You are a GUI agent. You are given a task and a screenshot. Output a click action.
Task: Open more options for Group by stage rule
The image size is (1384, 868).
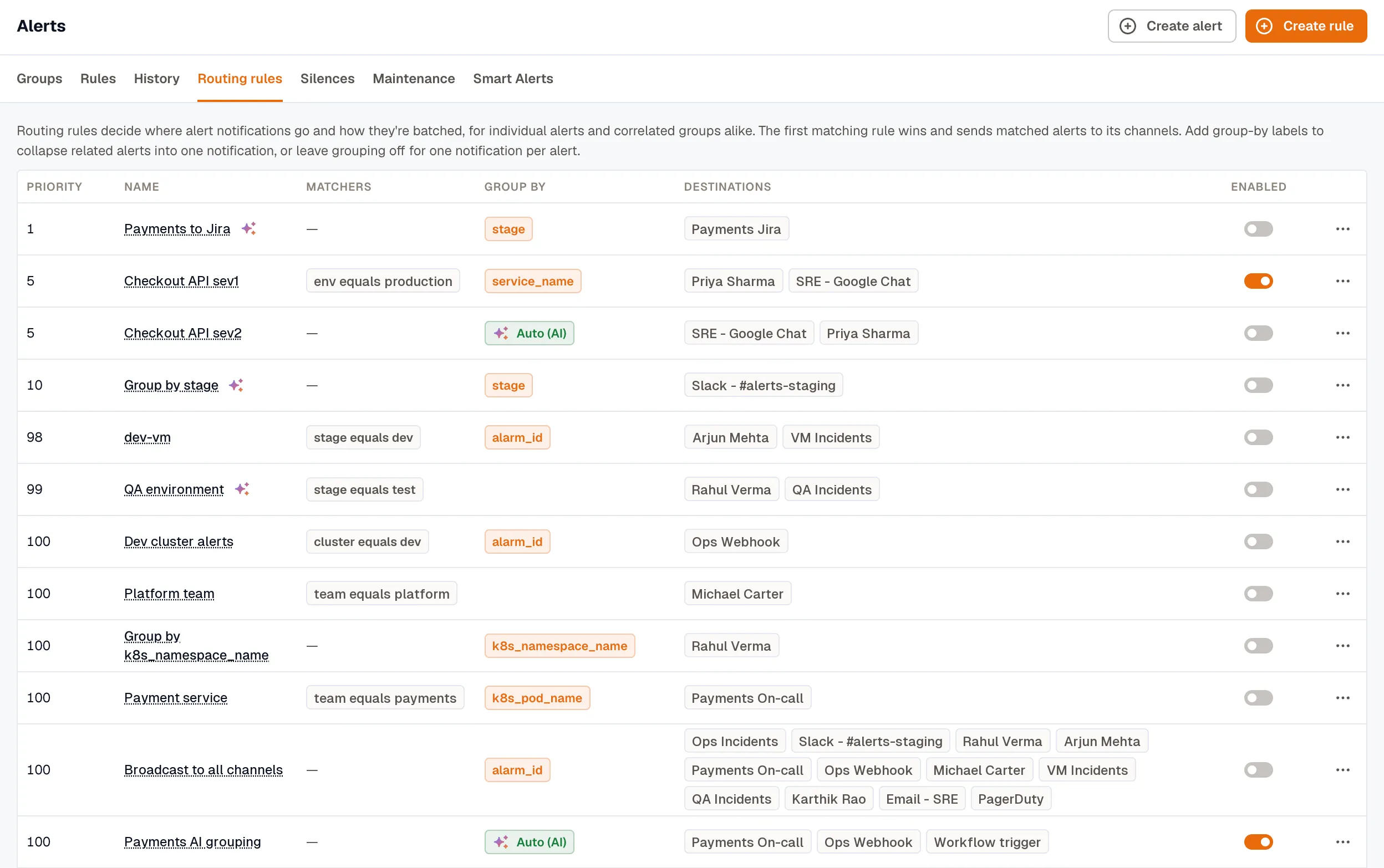[x=1342, y=385]
